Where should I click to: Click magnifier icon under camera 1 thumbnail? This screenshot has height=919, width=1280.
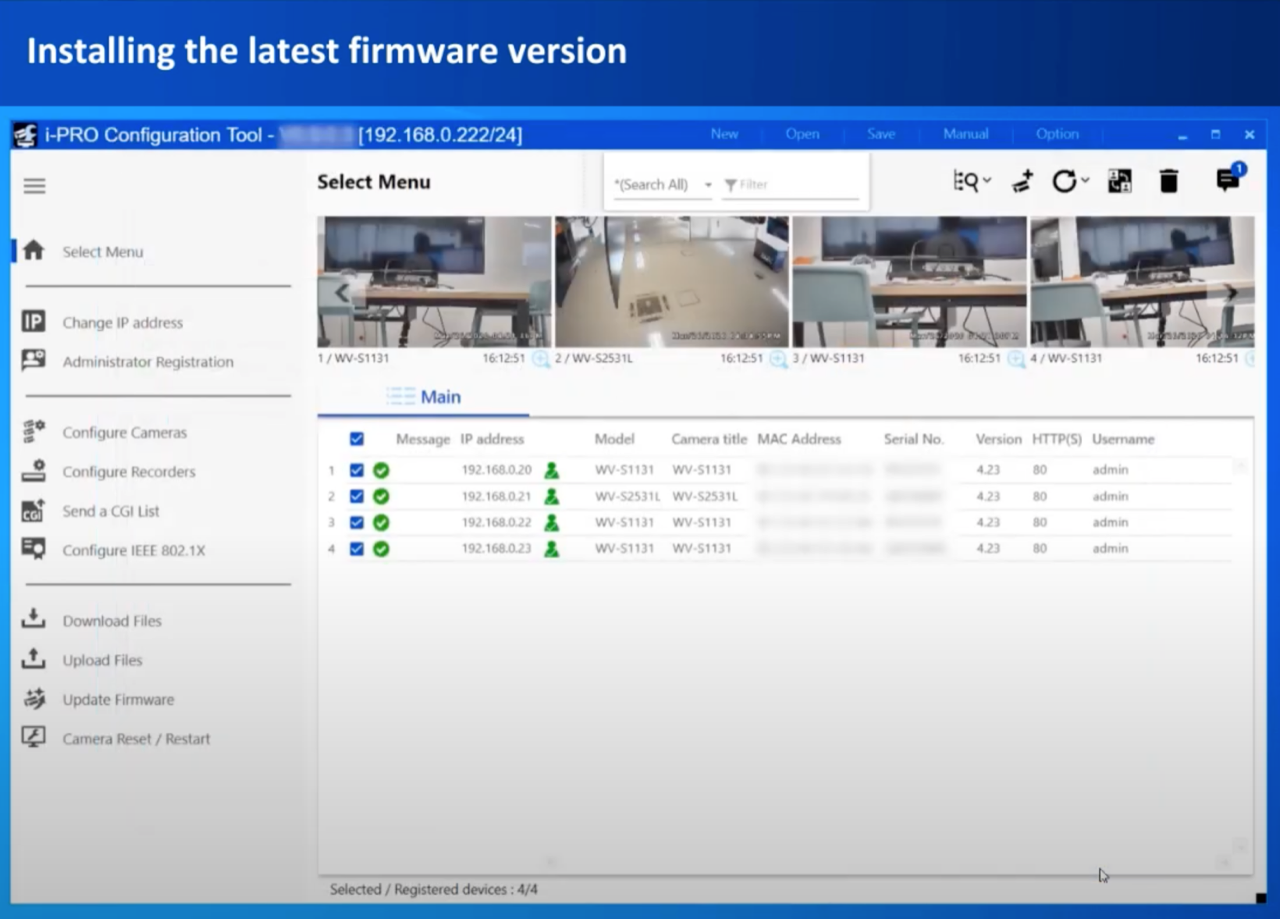click(540, 359)
